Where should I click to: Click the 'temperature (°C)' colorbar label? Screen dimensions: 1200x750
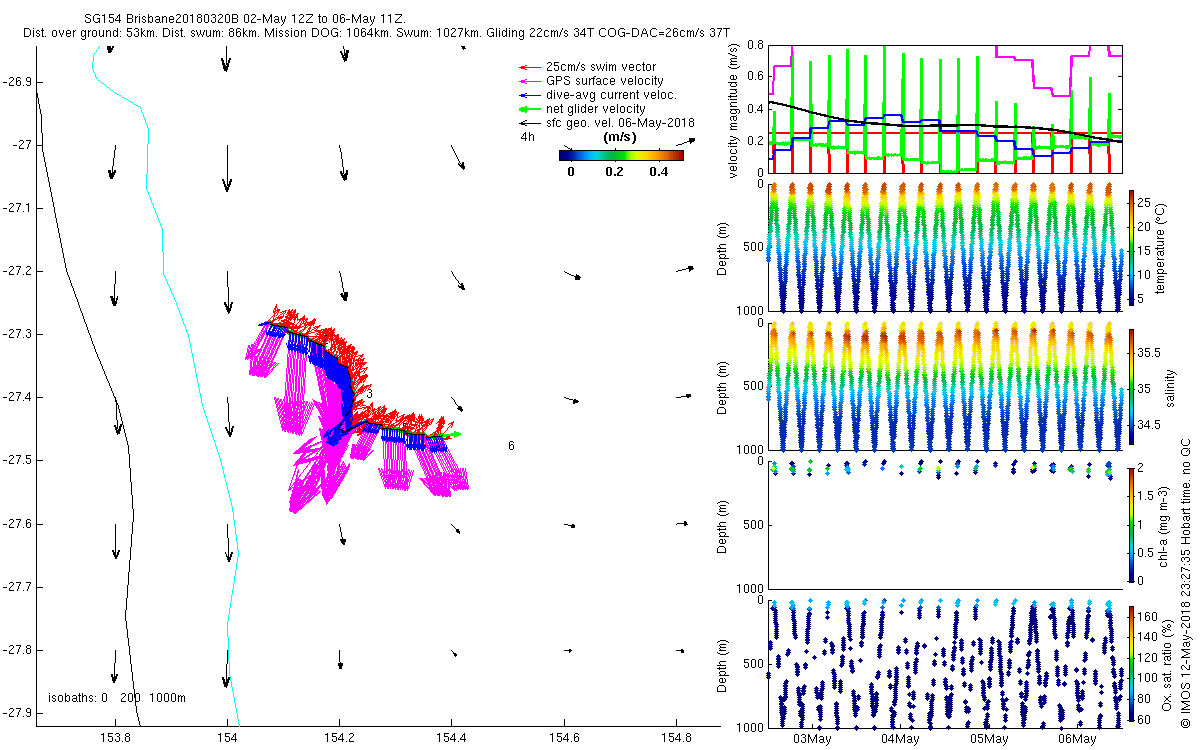point(1161,248)
